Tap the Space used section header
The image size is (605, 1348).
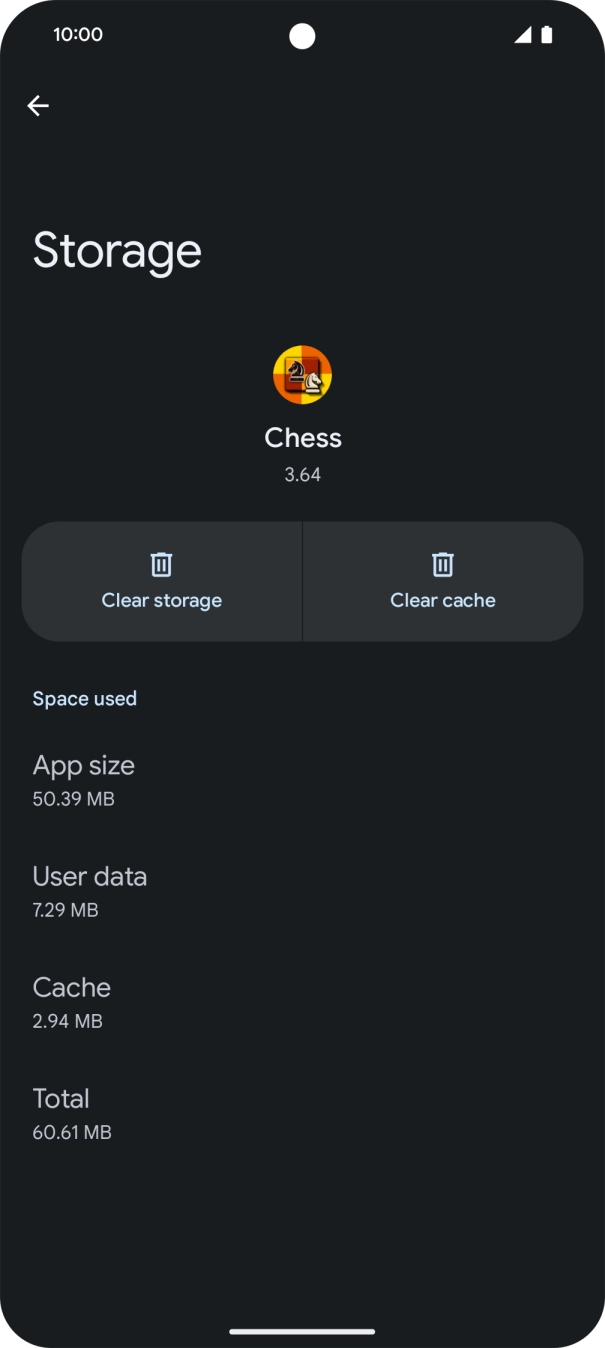84,698
